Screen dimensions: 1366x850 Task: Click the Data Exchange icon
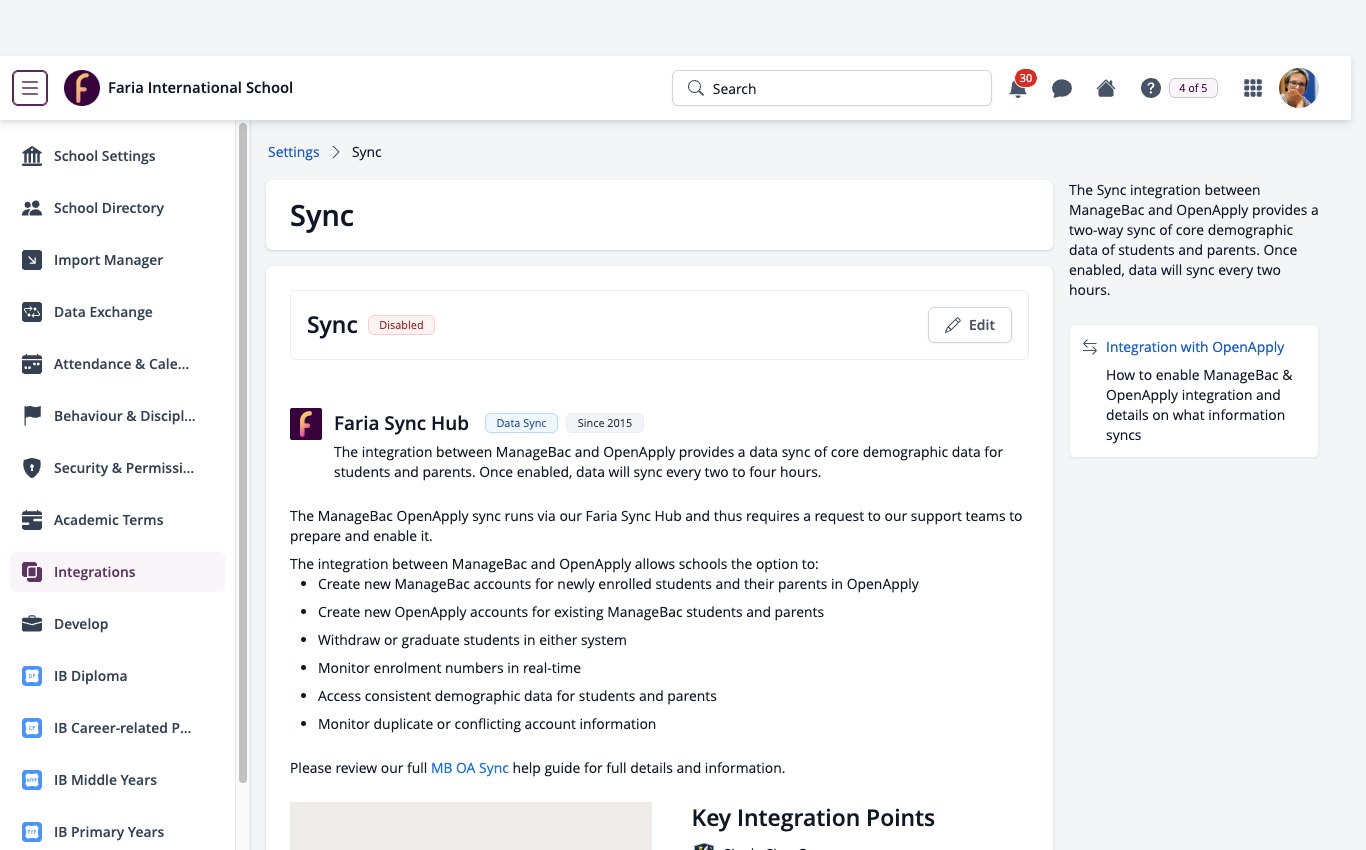click(32, 312)
